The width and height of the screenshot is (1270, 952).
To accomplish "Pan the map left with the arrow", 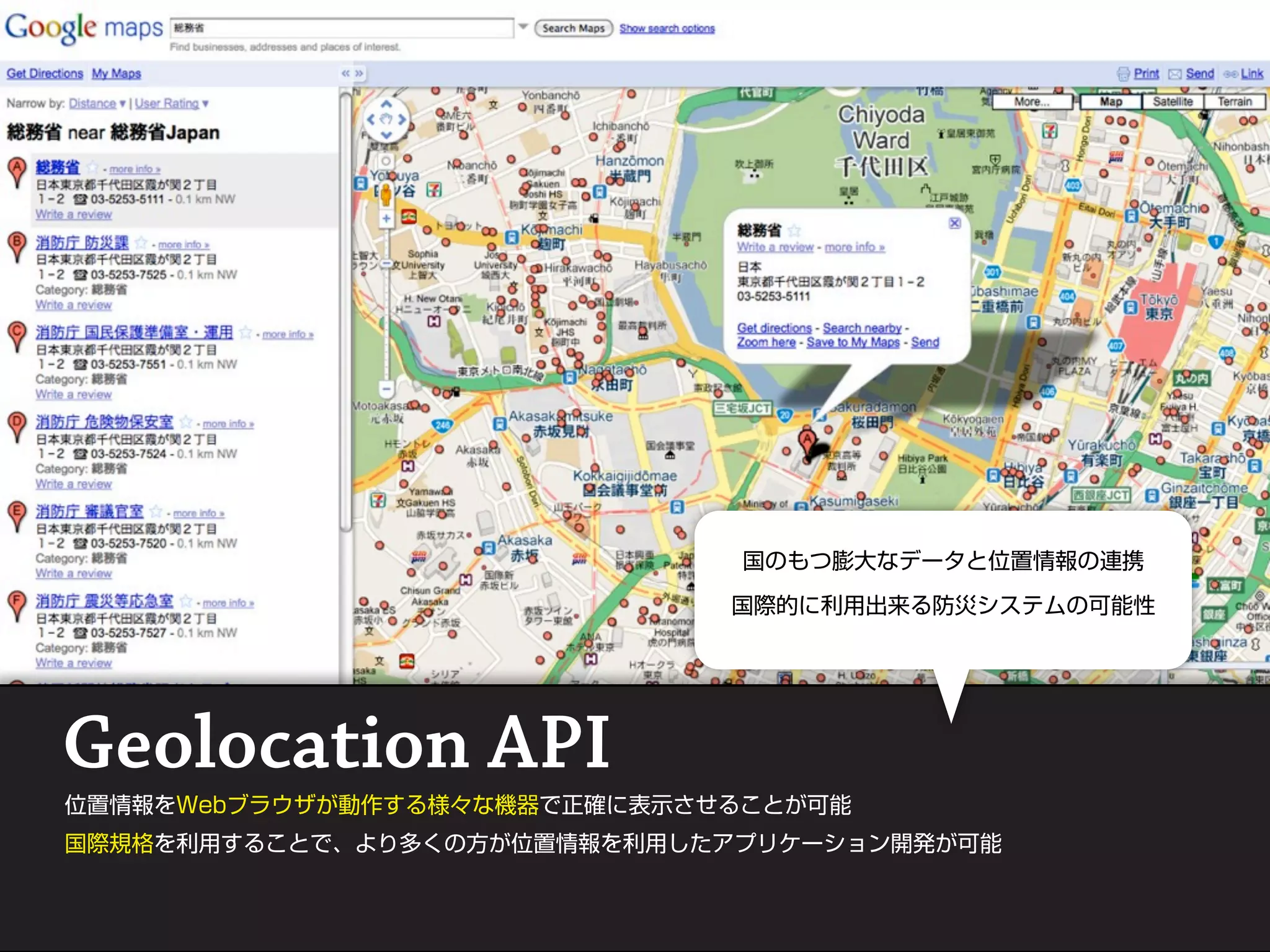I will click(x=370, y=120).
